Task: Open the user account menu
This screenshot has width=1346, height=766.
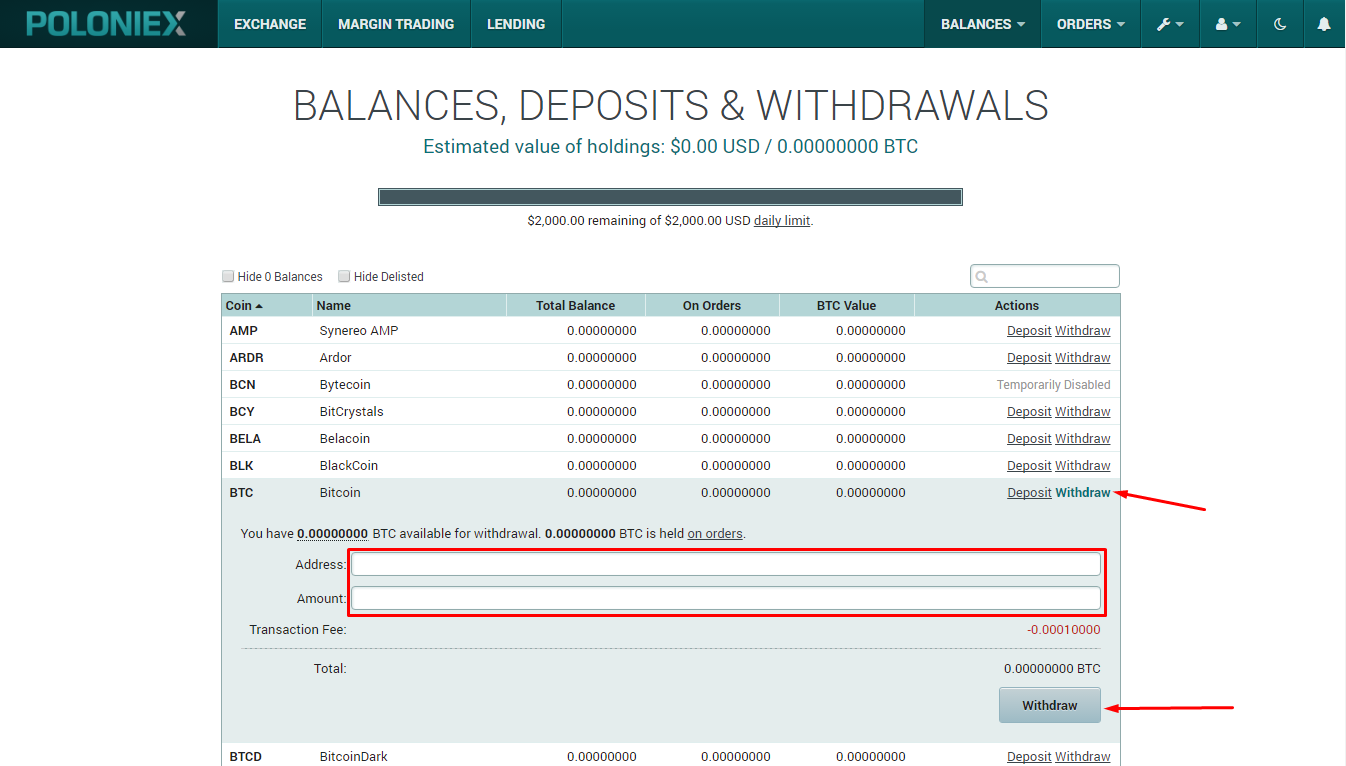Action: point(1228,24)
